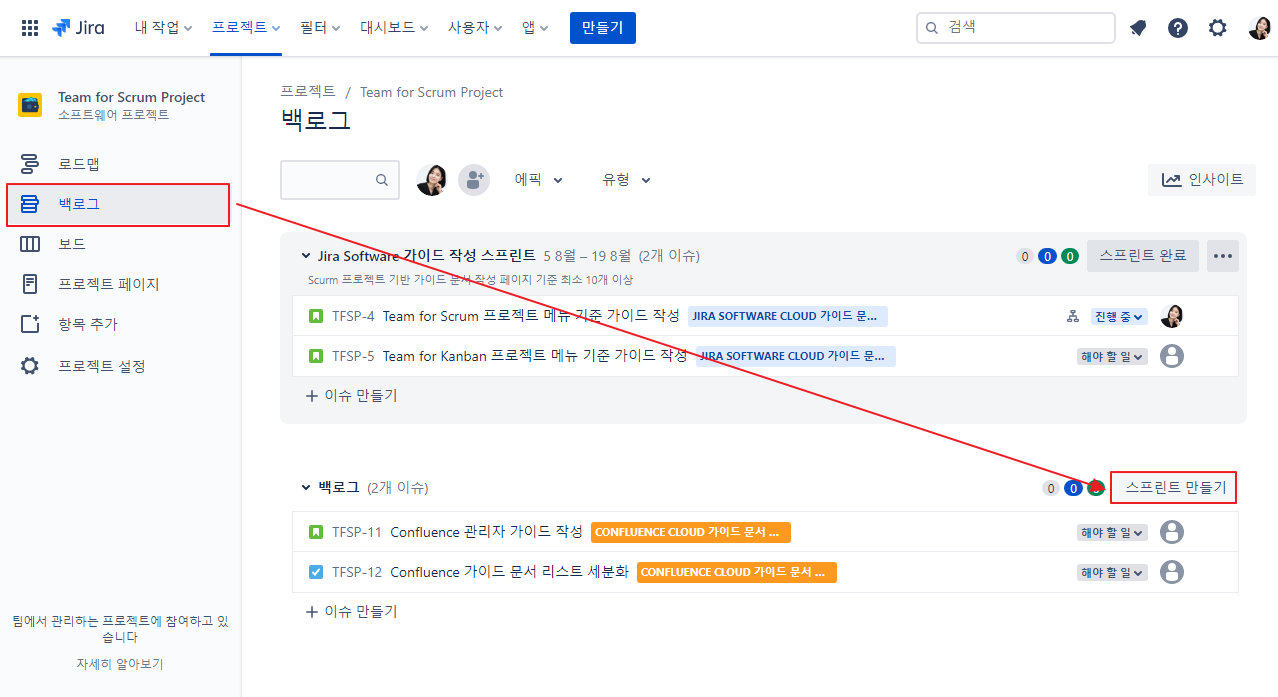Select the summary text 'Confluence 관리자 가이드 작성'
Screen dimensions: 1278x697
[x=486, y=532]
